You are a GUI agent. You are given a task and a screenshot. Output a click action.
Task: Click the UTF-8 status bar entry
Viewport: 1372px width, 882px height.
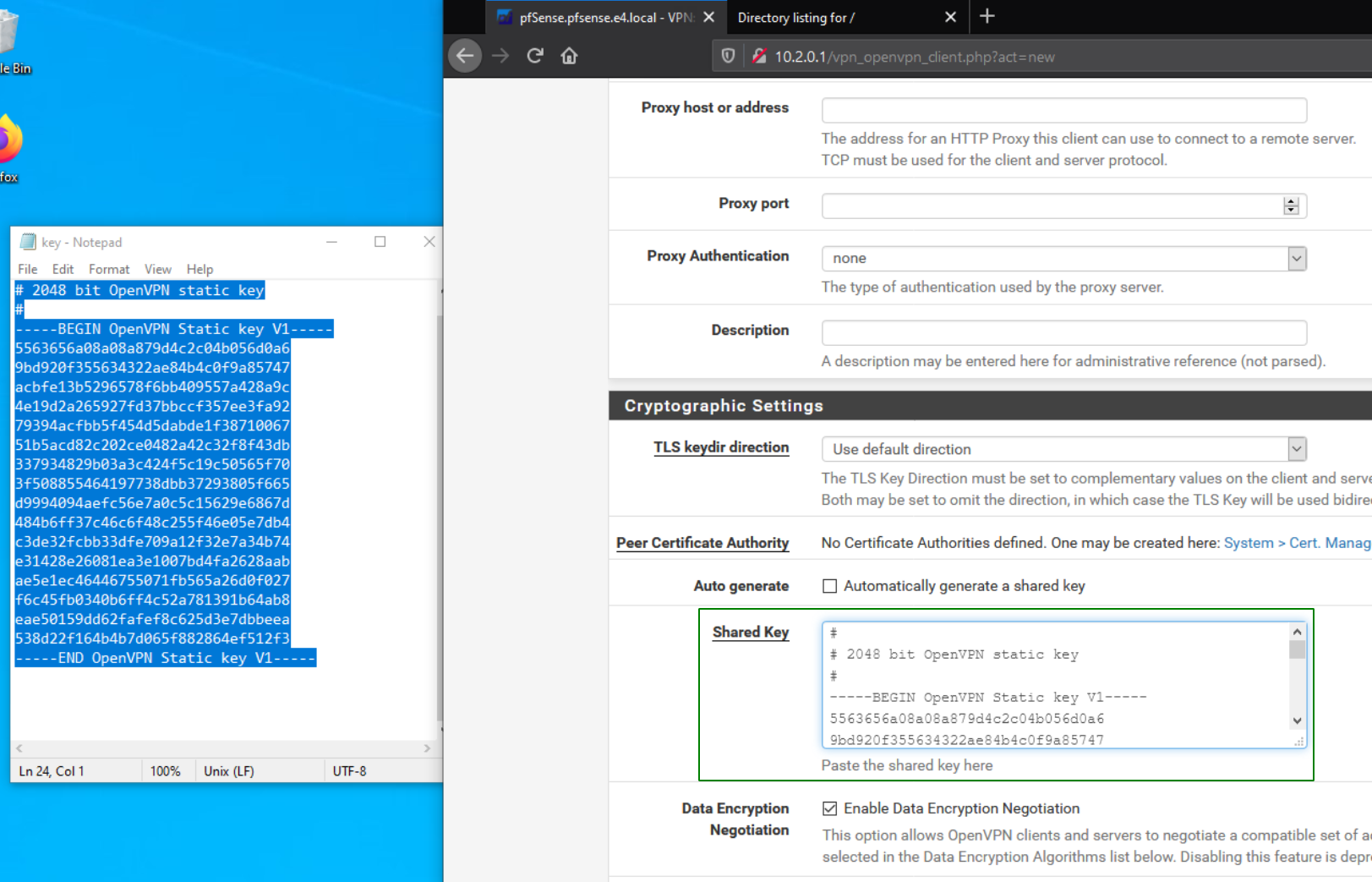point(349,771)
